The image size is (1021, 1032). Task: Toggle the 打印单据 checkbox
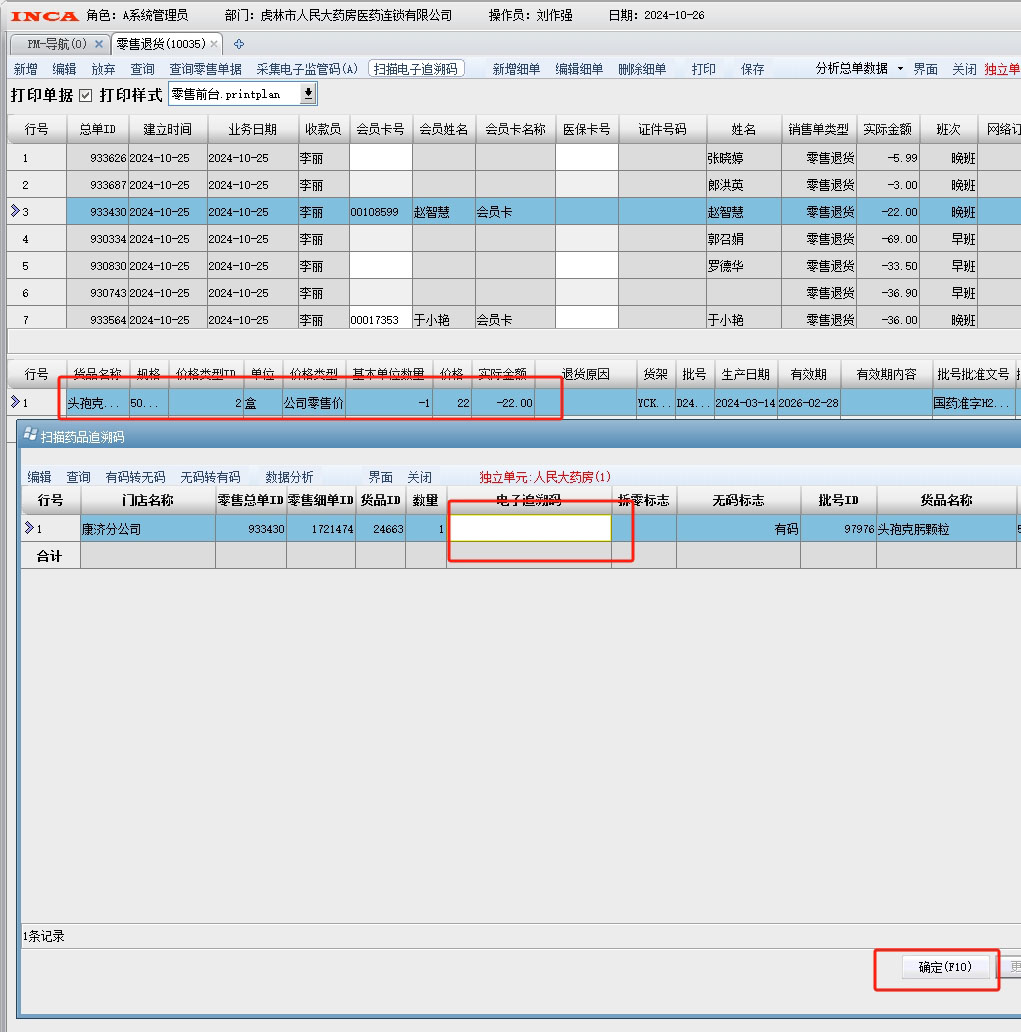[85, 95]
